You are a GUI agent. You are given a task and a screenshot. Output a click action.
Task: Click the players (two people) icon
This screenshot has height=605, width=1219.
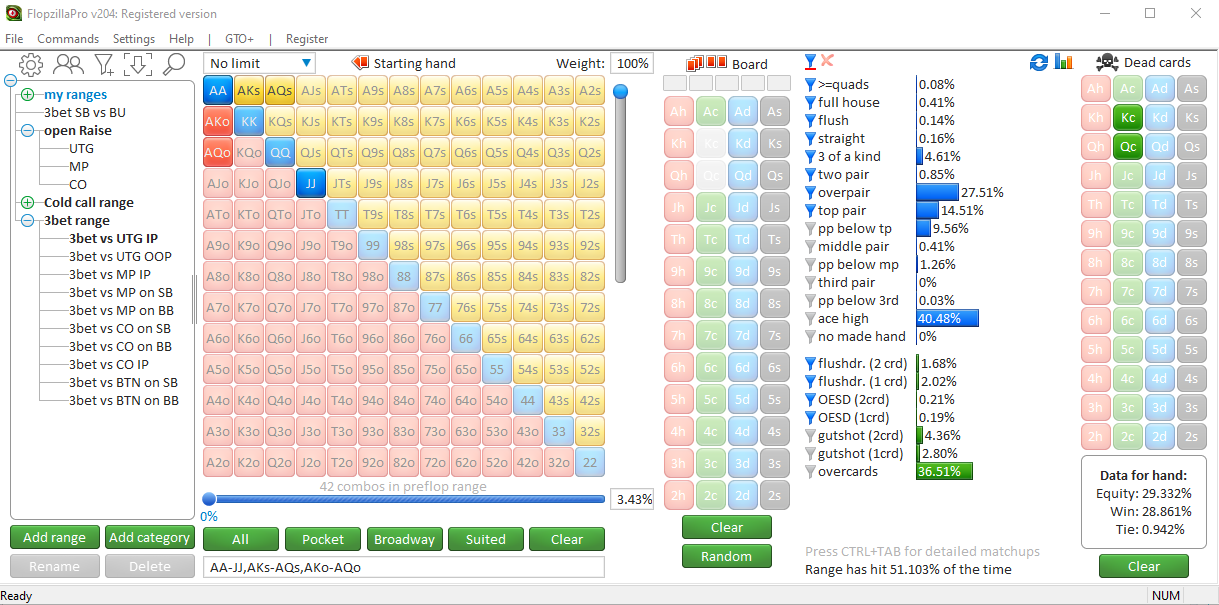(68, 65)
